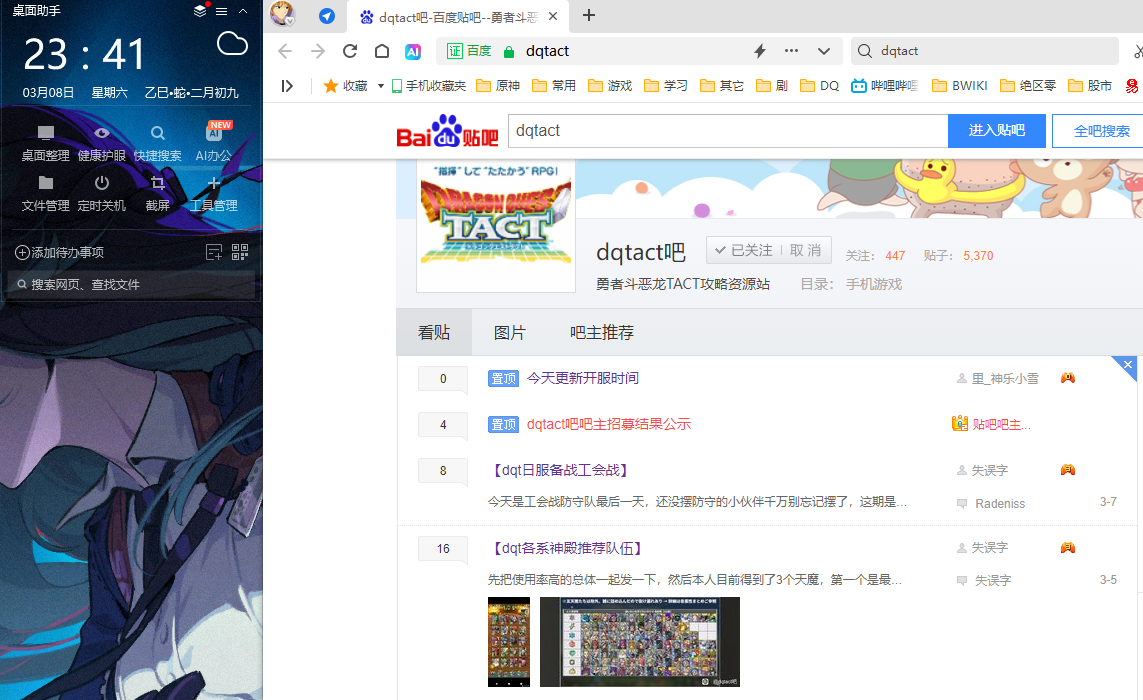This screenshot has width=1143, height=700.
Task: Click the Dragon Quest Tact forum avatar
Action: (496, 225)
